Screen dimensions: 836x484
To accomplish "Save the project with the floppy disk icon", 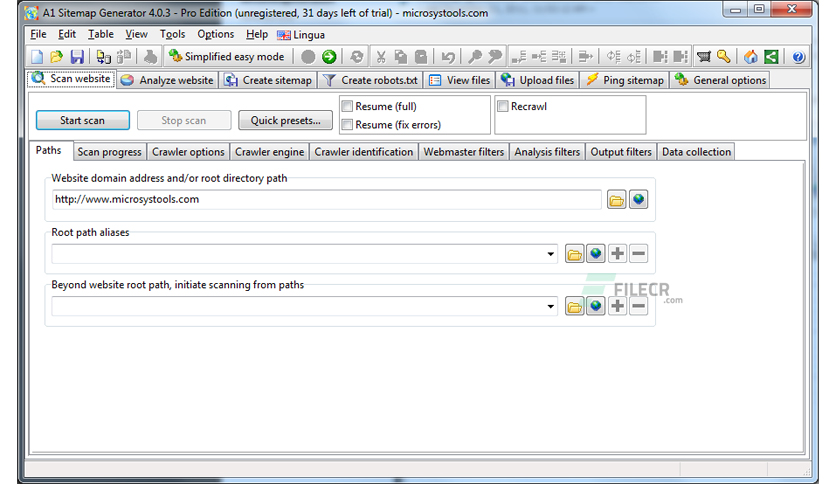I will [77, 57].
